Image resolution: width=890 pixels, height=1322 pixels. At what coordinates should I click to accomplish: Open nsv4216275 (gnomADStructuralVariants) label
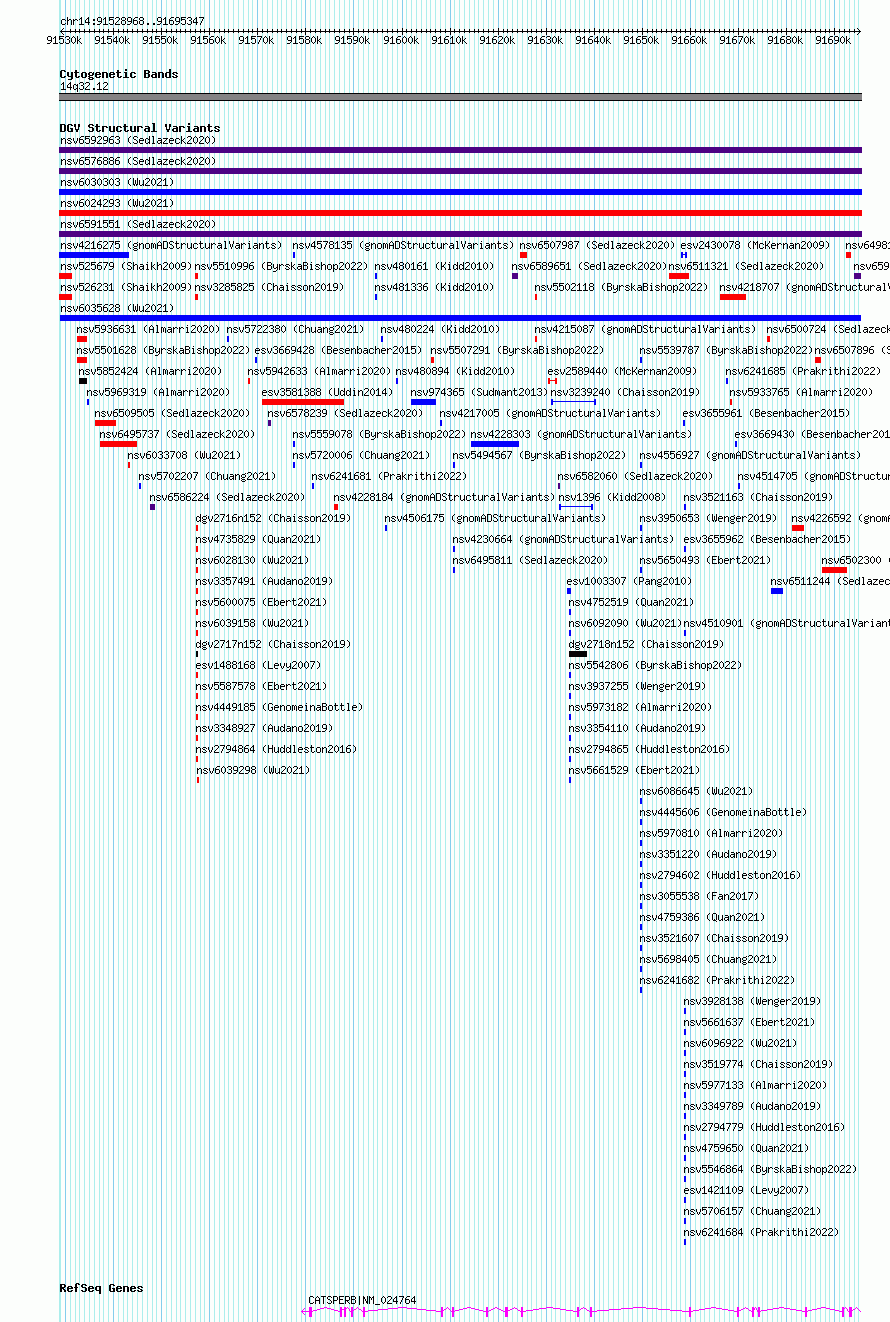[x=171, y=245]
